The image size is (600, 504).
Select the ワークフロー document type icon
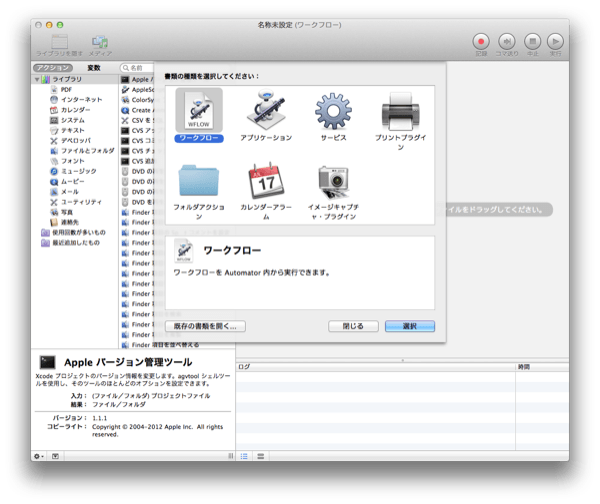pyautogui.click(x=199, y=110)
